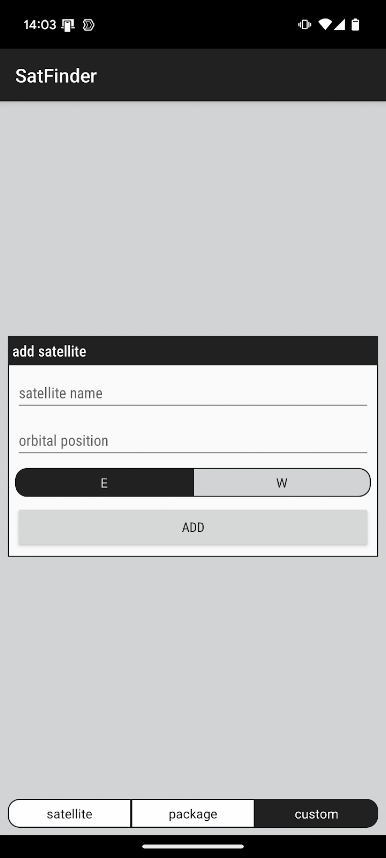The width and height of the screenshot is (386, 858).
Task: Tap the cellular signal strength icon
Action: coord(339,25)
